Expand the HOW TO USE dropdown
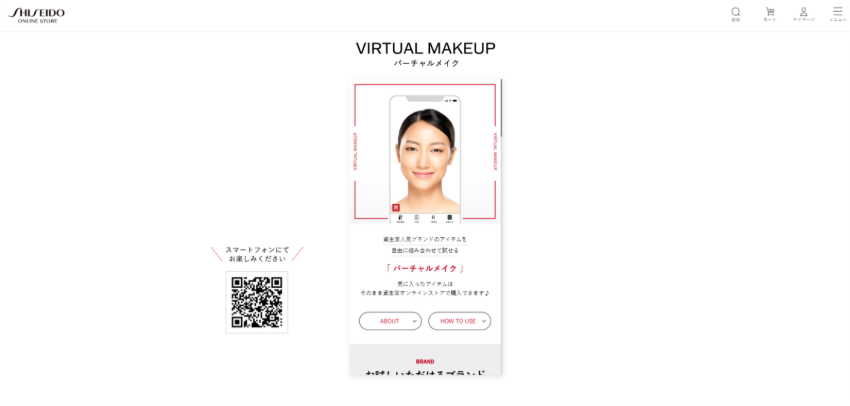 point(460,321)
